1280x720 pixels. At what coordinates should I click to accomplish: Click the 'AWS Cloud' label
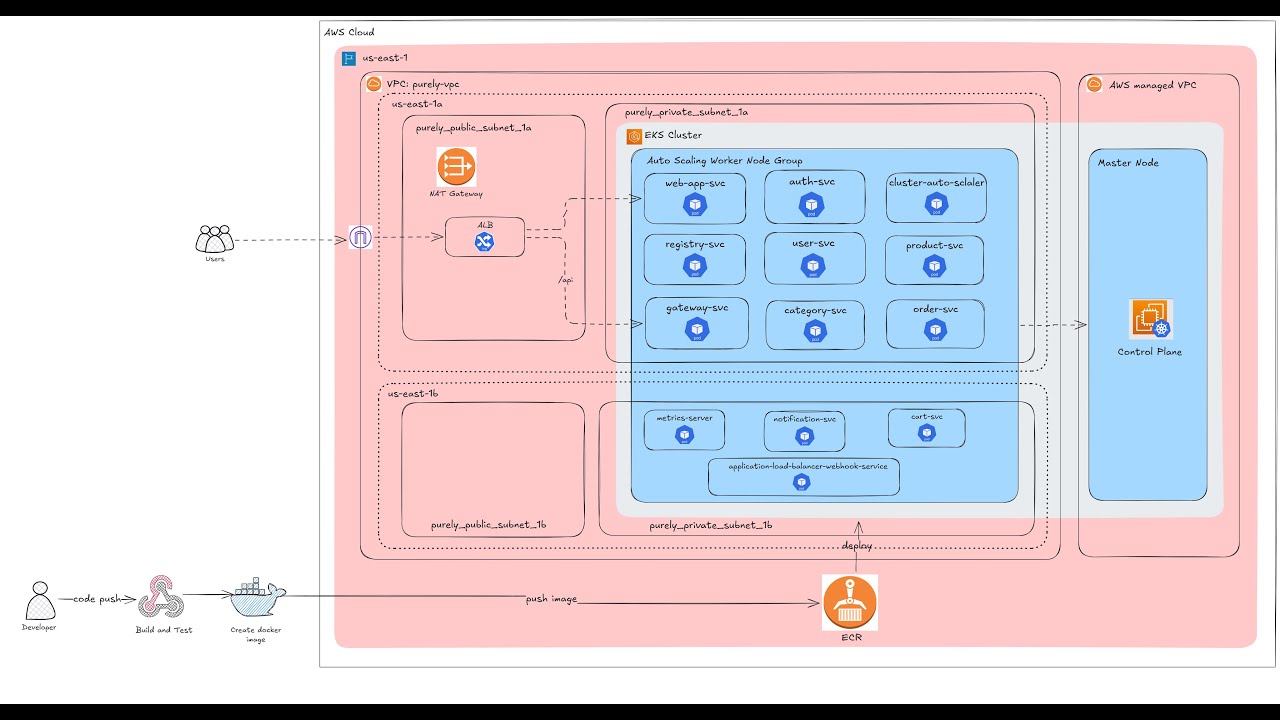349,33
